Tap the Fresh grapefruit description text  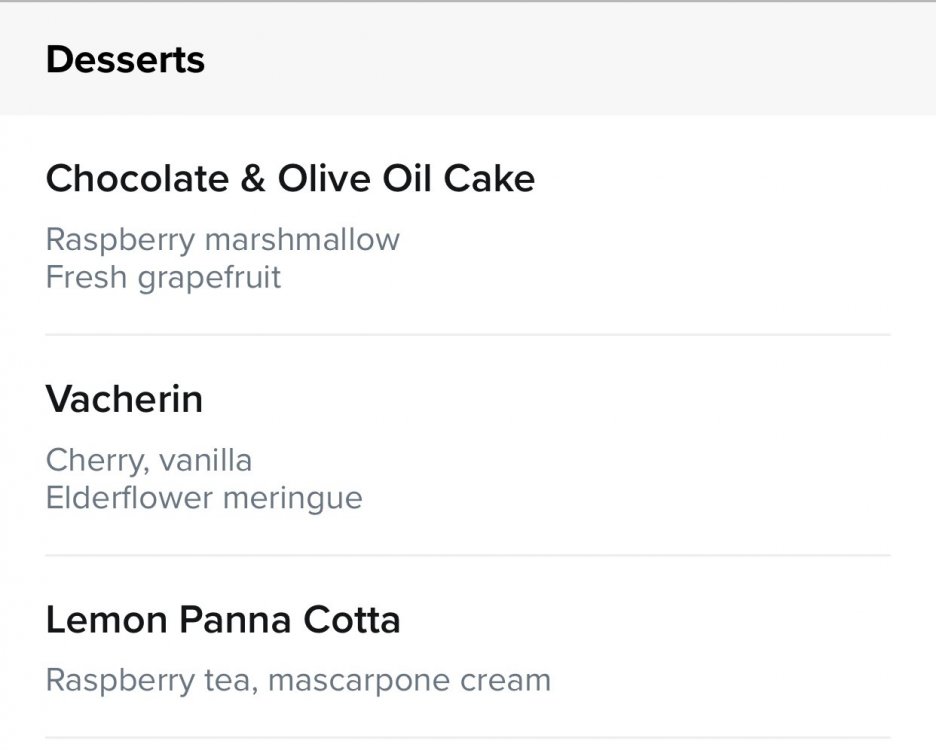coord(163,278)
